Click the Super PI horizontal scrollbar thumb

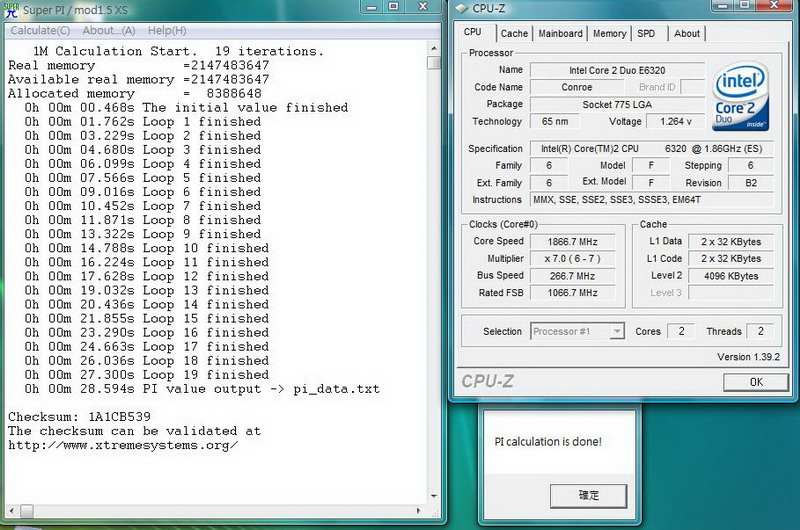(x=27, y=511)
